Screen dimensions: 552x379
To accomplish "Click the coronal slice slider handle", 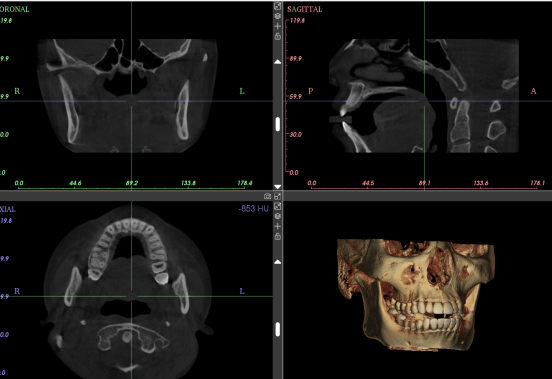I will (x=278, y=124).
